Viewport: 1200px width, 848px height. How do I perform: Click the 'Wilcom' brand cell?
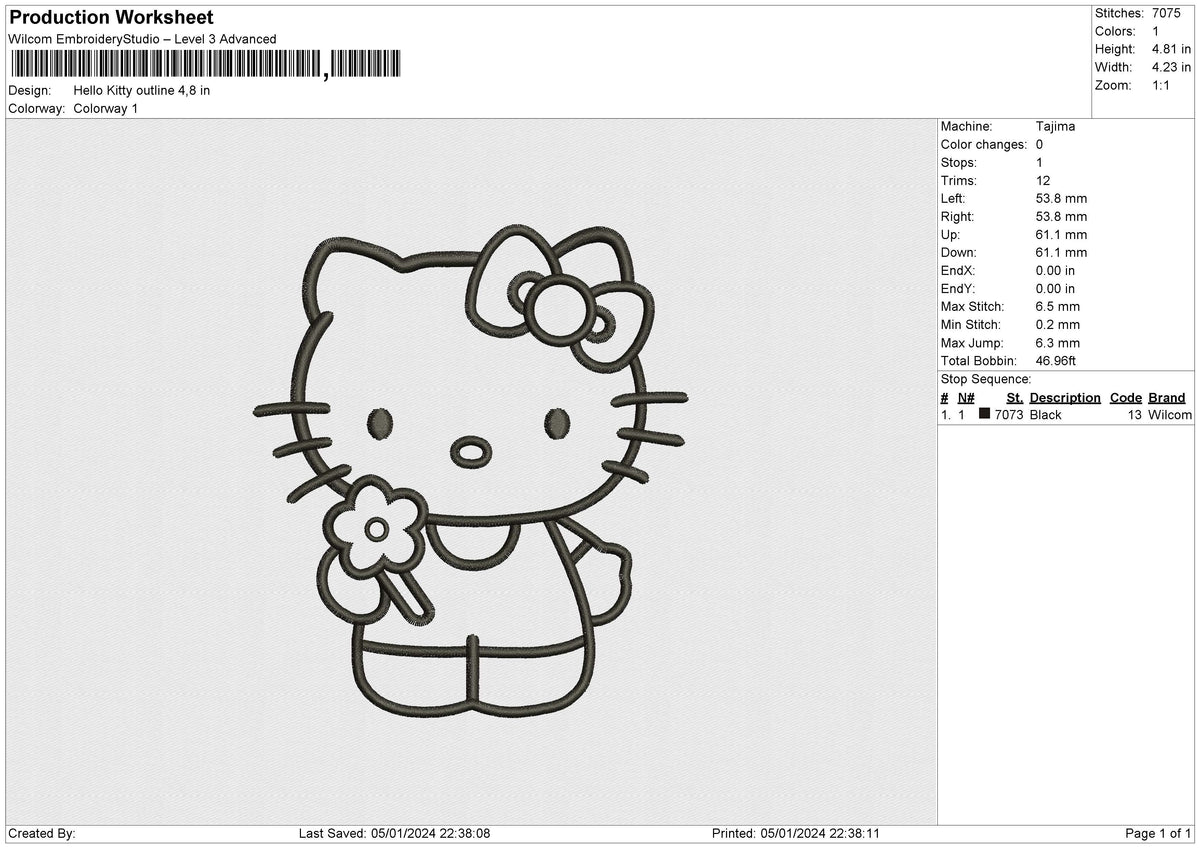click(1170, 414)
